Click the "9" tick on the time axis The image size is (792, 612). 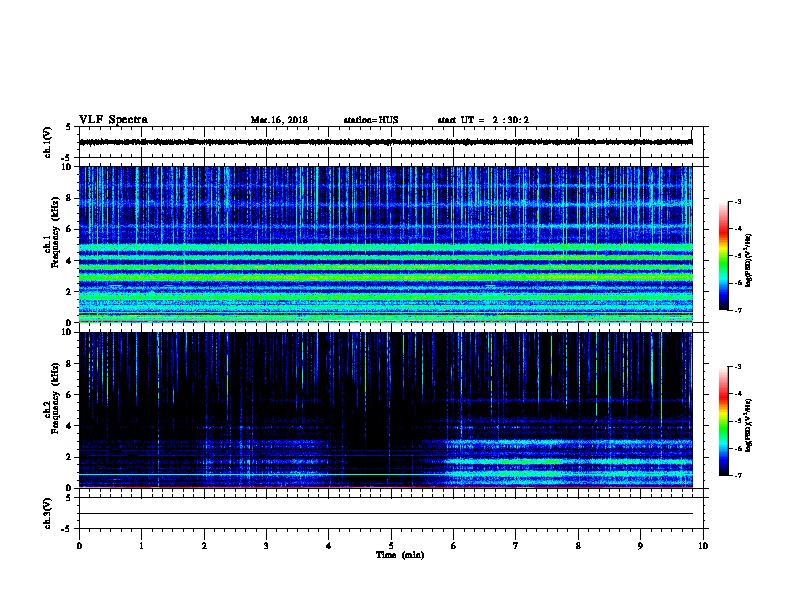[640, 545]
